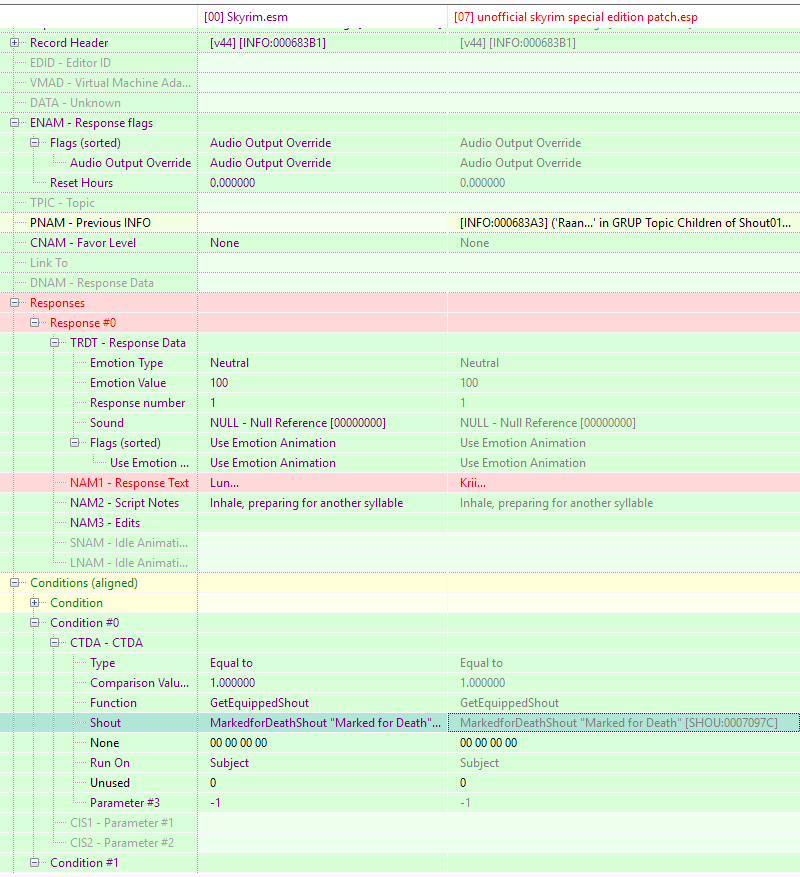The height and width of the screenshot is (877, 800).
Task: Click Skyrim.esm Inhale, preparing for another syllable cell
Action: coord(307,503)
